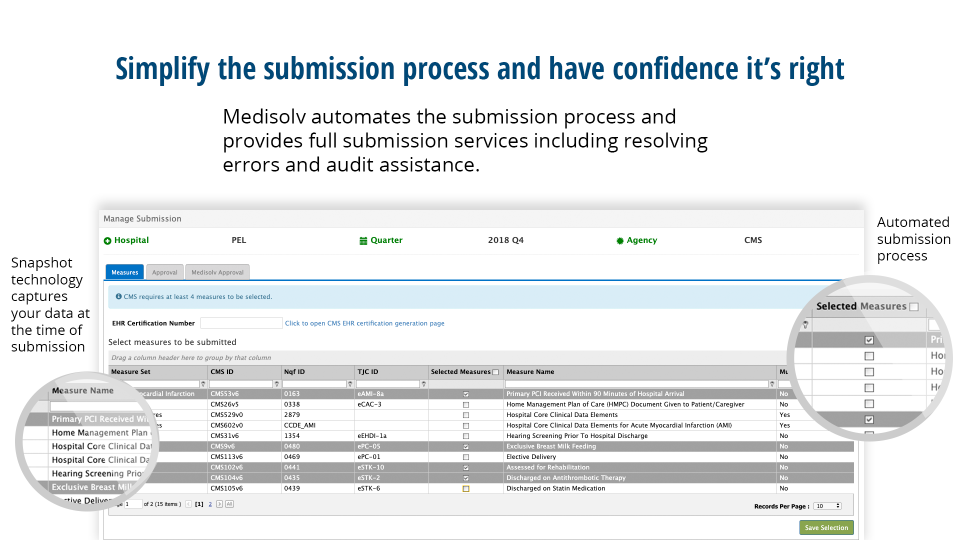
Task: Click the quarter value 2018 Q4
Action: point(506,240)
